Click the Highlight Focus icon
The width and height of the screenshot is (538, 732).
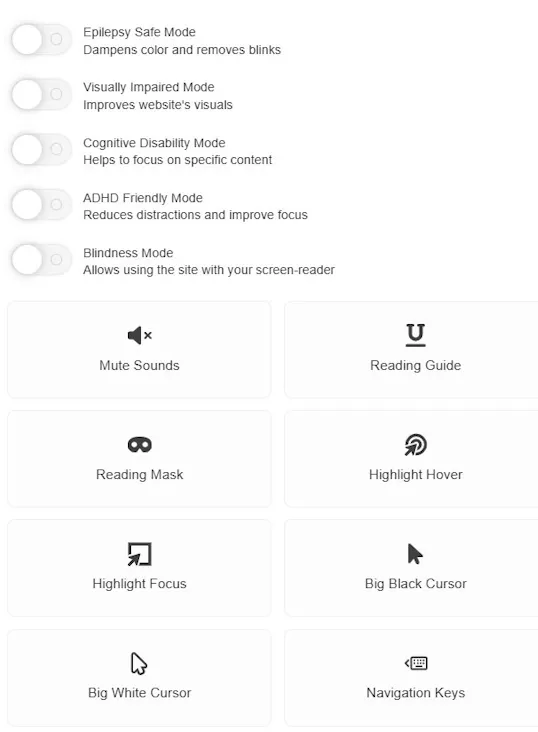pos(140,554)
